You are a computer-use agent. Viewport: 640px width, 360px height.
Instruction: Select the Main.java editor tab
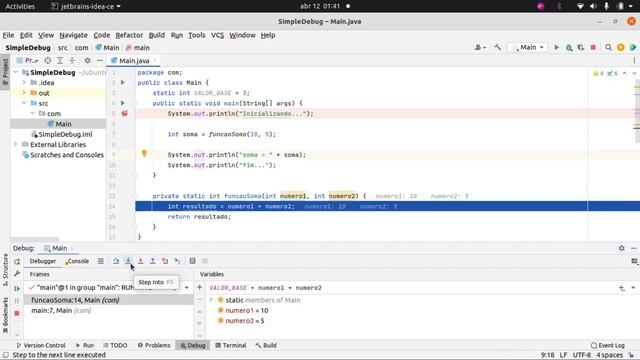[x=134, y=60]
